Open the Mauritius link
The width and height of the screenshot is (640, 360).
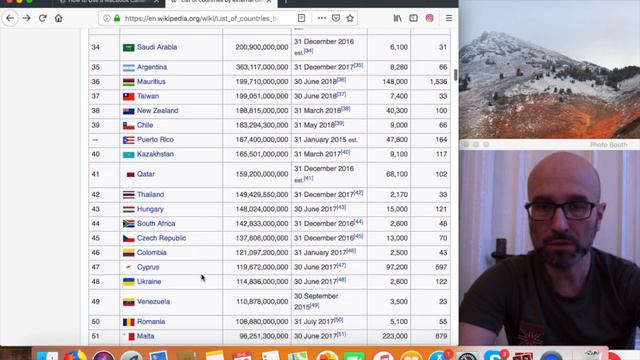point(151,82)
